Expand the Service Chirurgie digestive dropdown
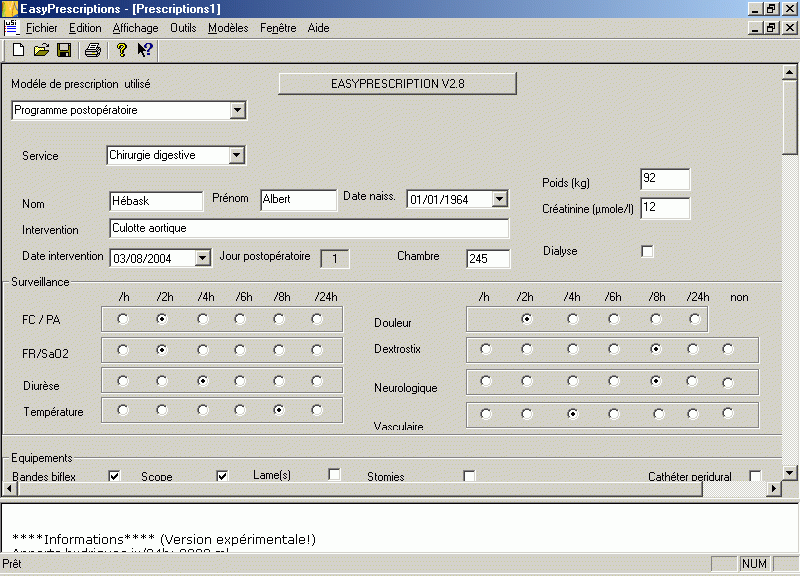 (236, 155)
